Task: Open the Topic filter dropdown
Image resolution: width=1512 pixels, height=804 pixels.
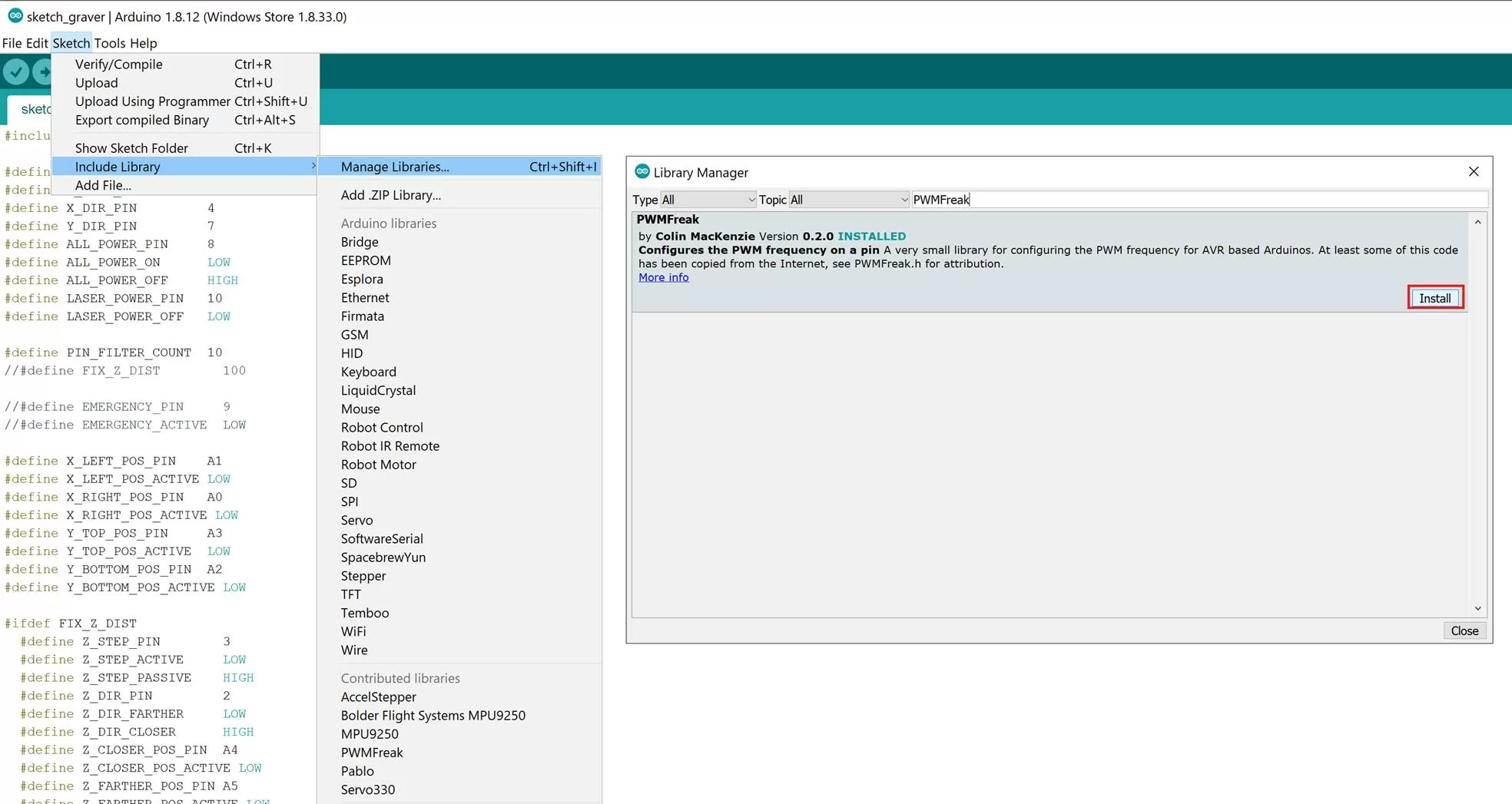Action: (x=849, y=200)
